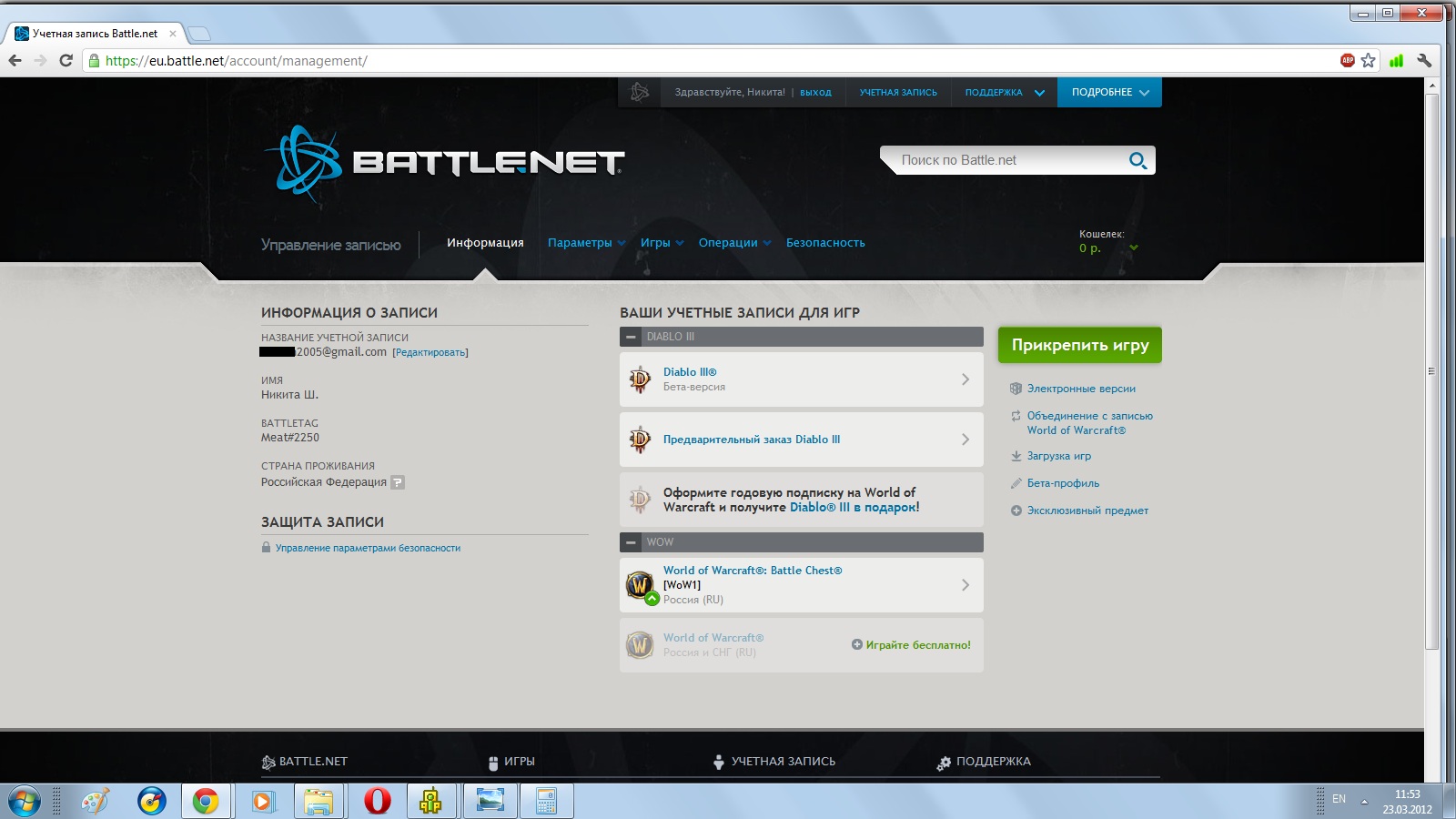Expand the Параметры dropdown menu
This screenshot has width=1456, height=819.
[x=586, y=243]
